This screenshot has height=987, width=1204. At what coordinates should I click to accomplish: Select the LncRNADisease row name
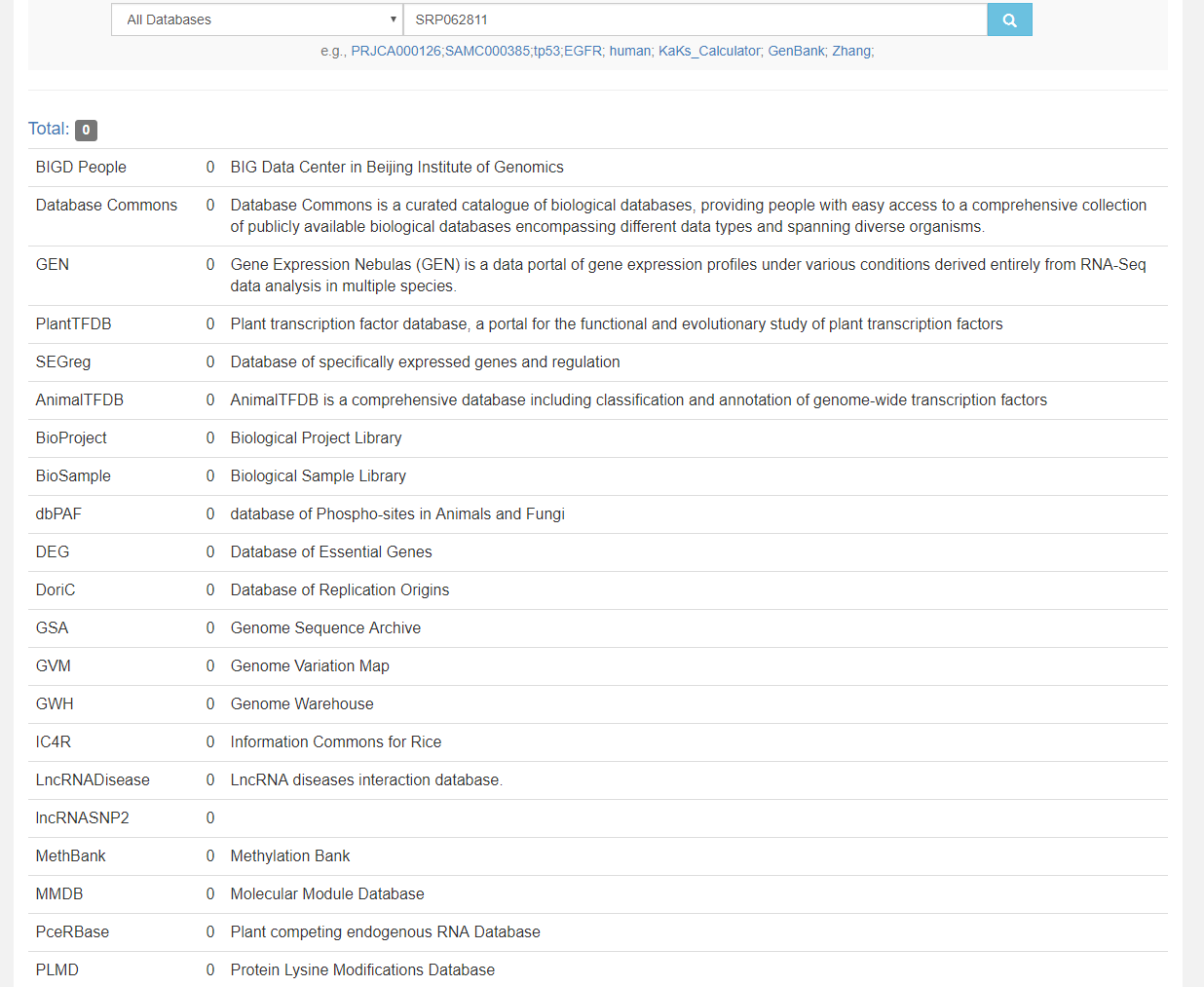pyautogui.click(x=93, y=780)
